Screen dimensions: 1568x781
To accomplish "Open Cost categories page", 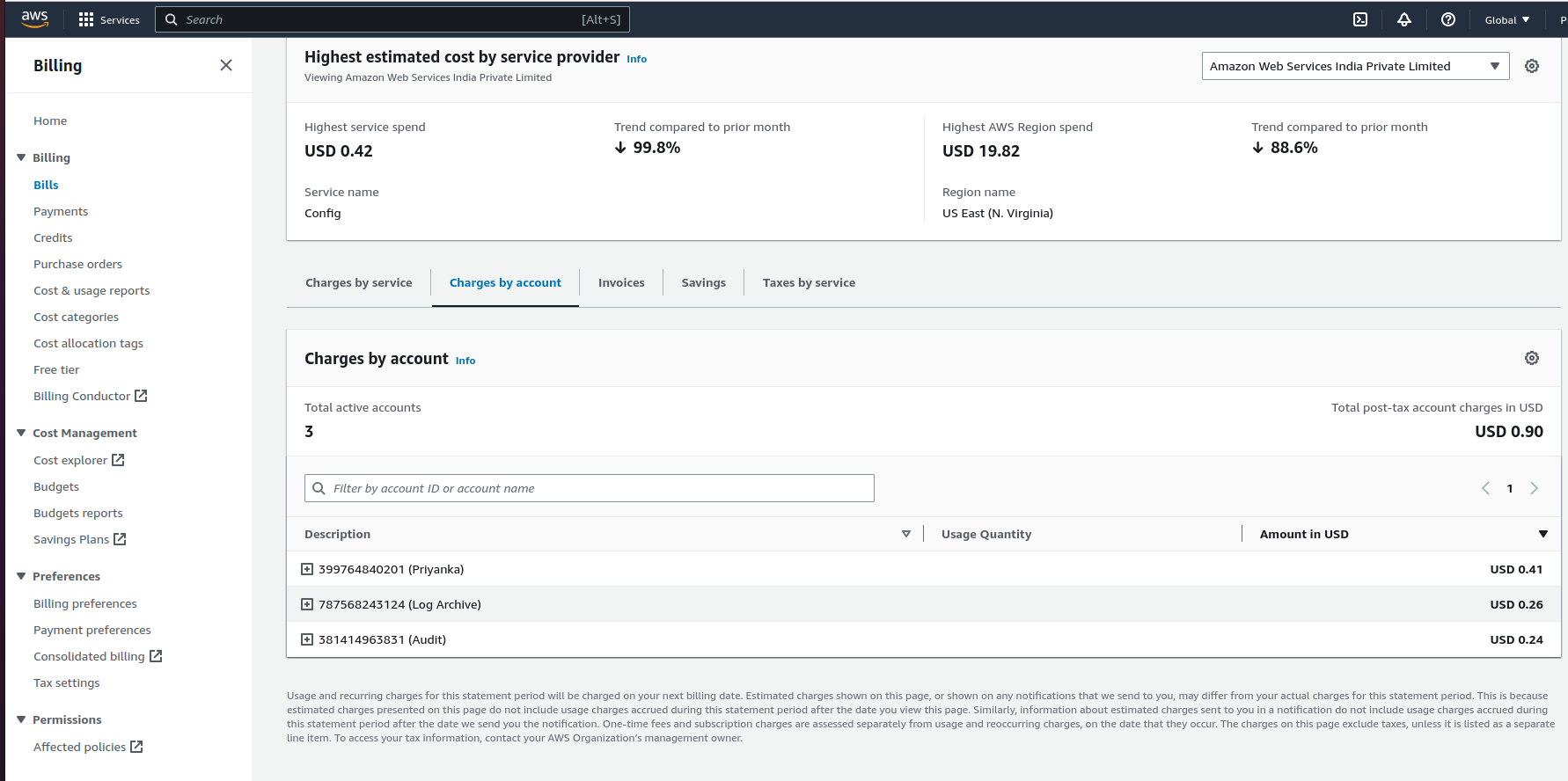I will [76, 317].
